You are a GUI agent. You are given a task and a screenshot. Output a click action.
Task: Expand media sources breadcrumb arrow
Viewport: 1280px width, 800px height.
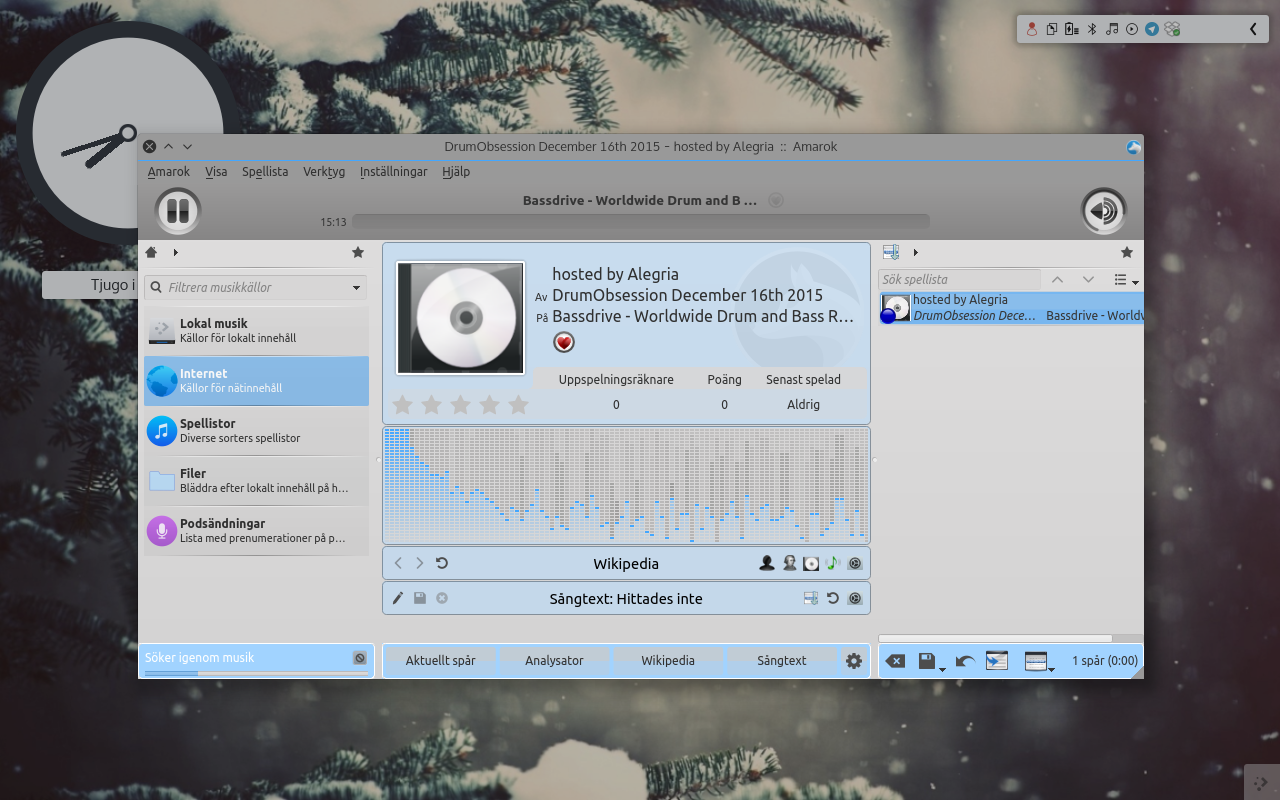[176, 252]
